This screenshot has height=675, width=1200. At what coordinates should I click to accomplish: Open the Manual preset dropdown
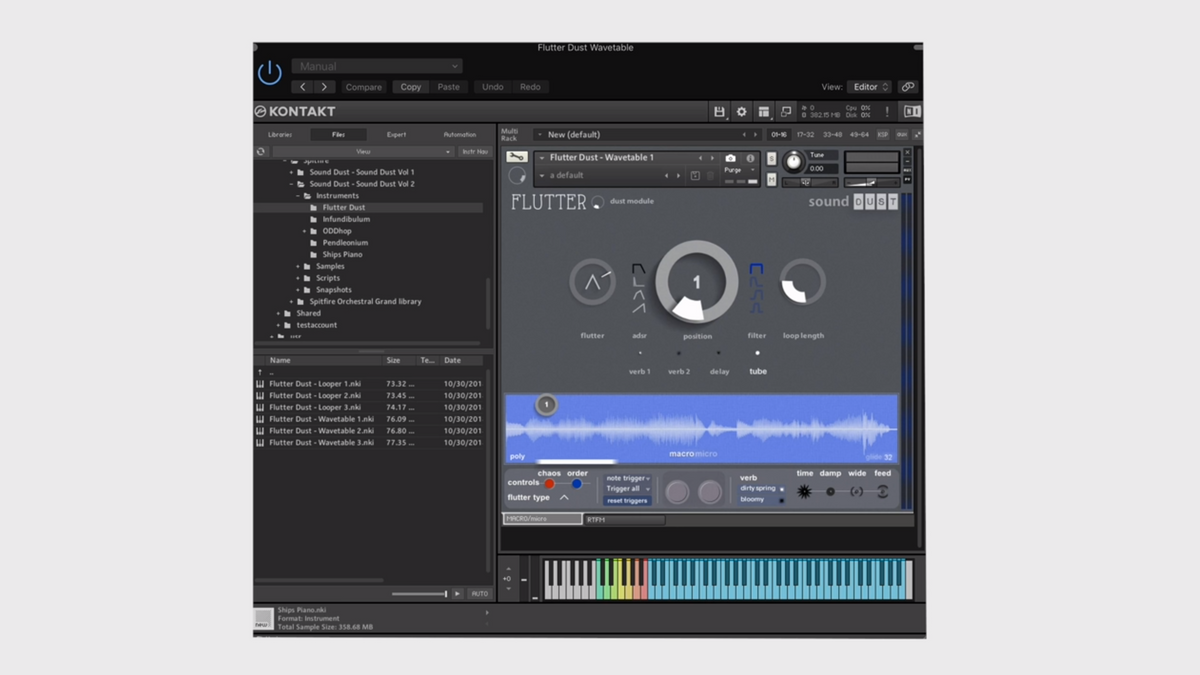[376, 66]
